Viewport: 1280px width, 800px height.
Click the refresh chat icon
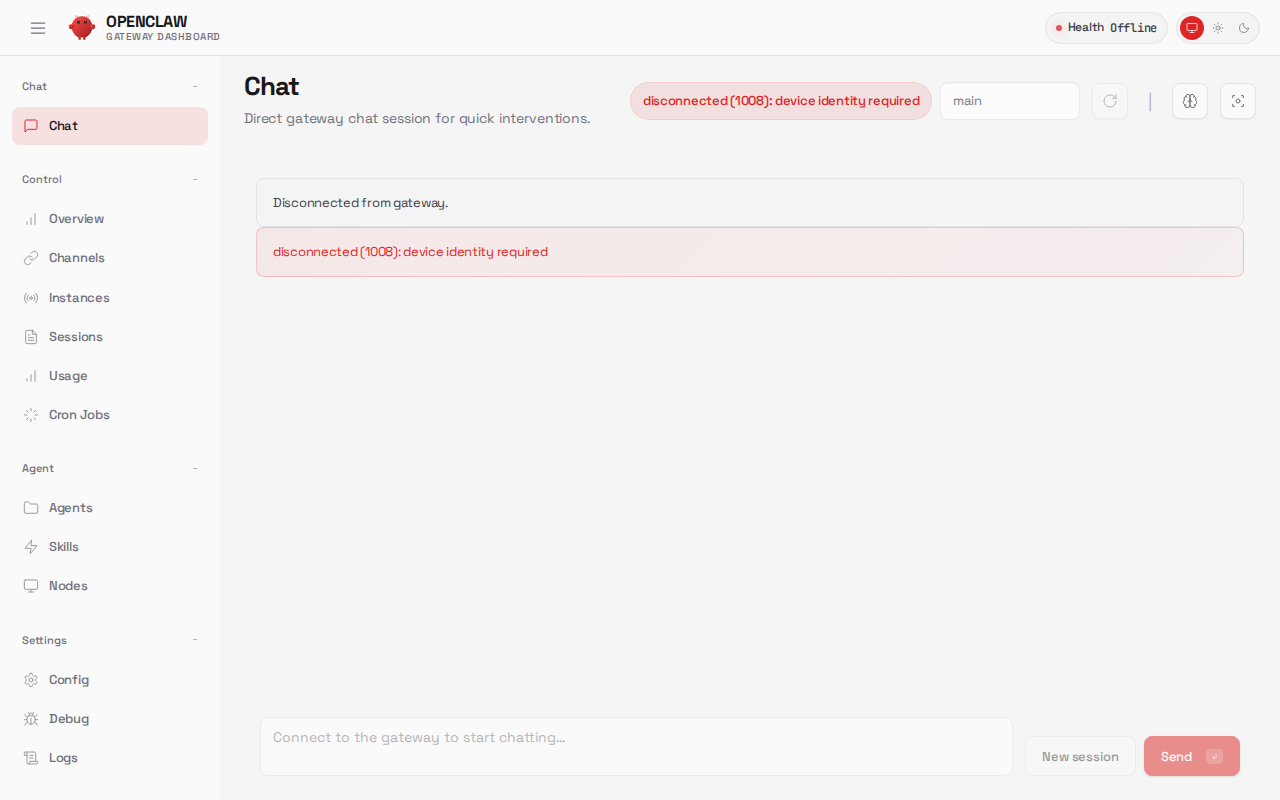(x=1109, y=101)
